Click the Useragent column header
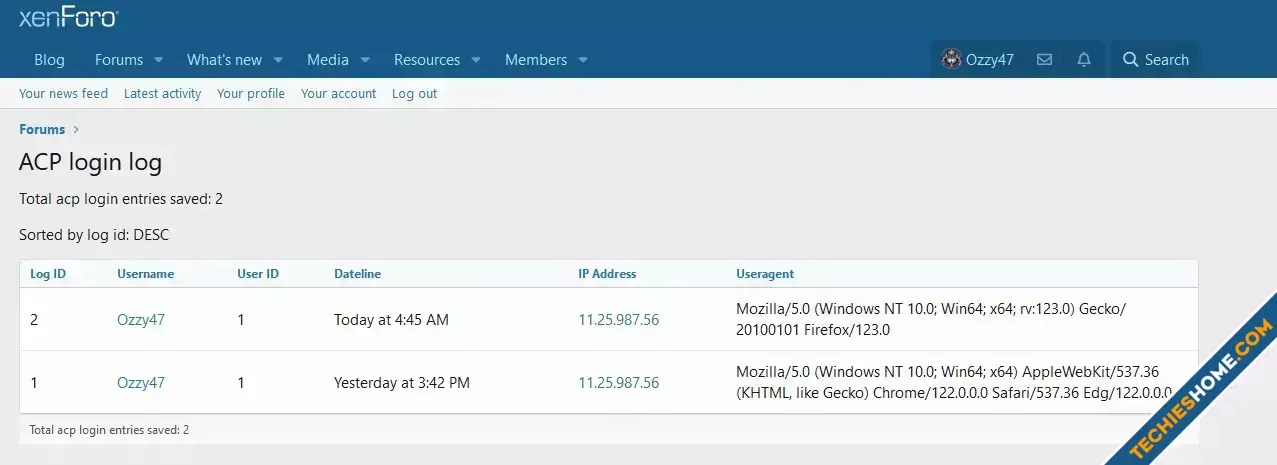 765,274
